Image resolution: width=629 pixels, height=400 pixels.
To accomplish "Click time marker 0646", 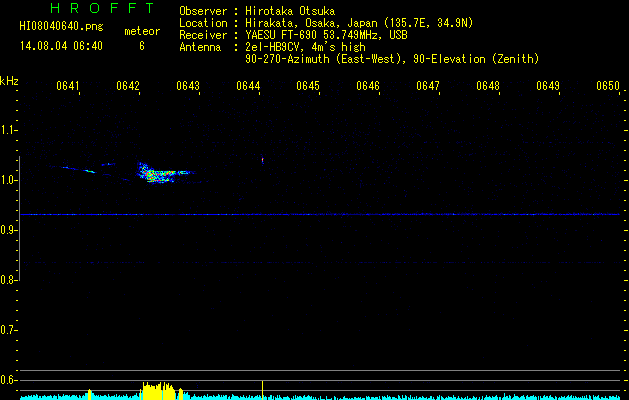I will [x=368, y=86].
